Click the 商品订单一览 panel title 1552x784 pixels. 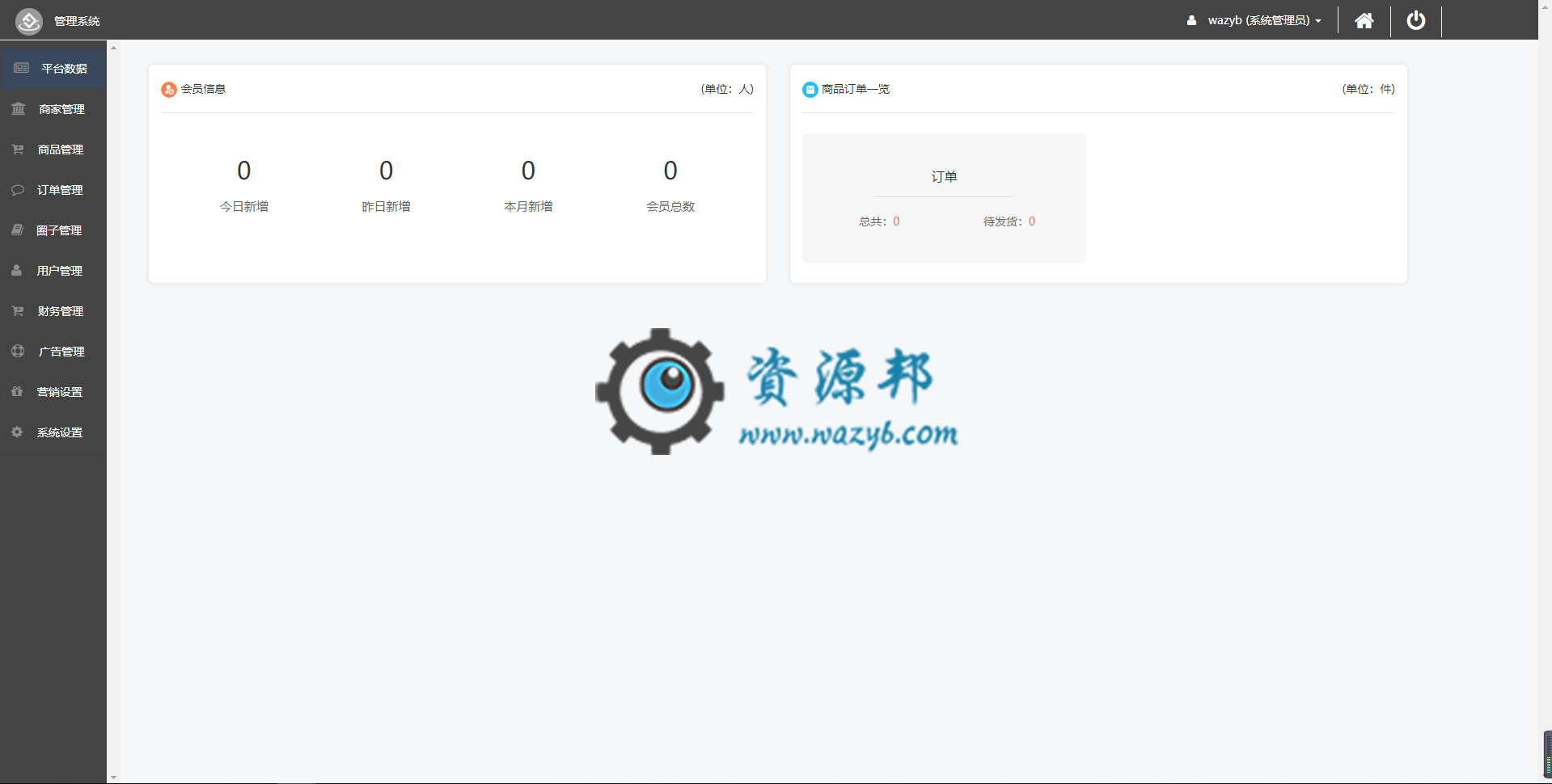coord(856,89)
